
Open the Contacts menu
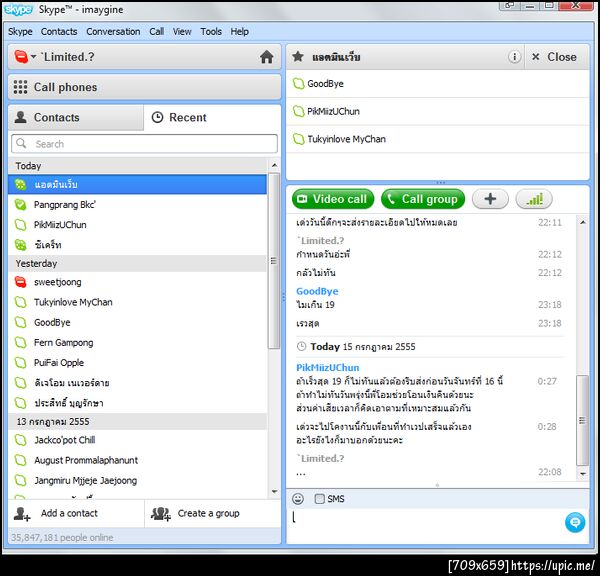click(x=59, y=32)
